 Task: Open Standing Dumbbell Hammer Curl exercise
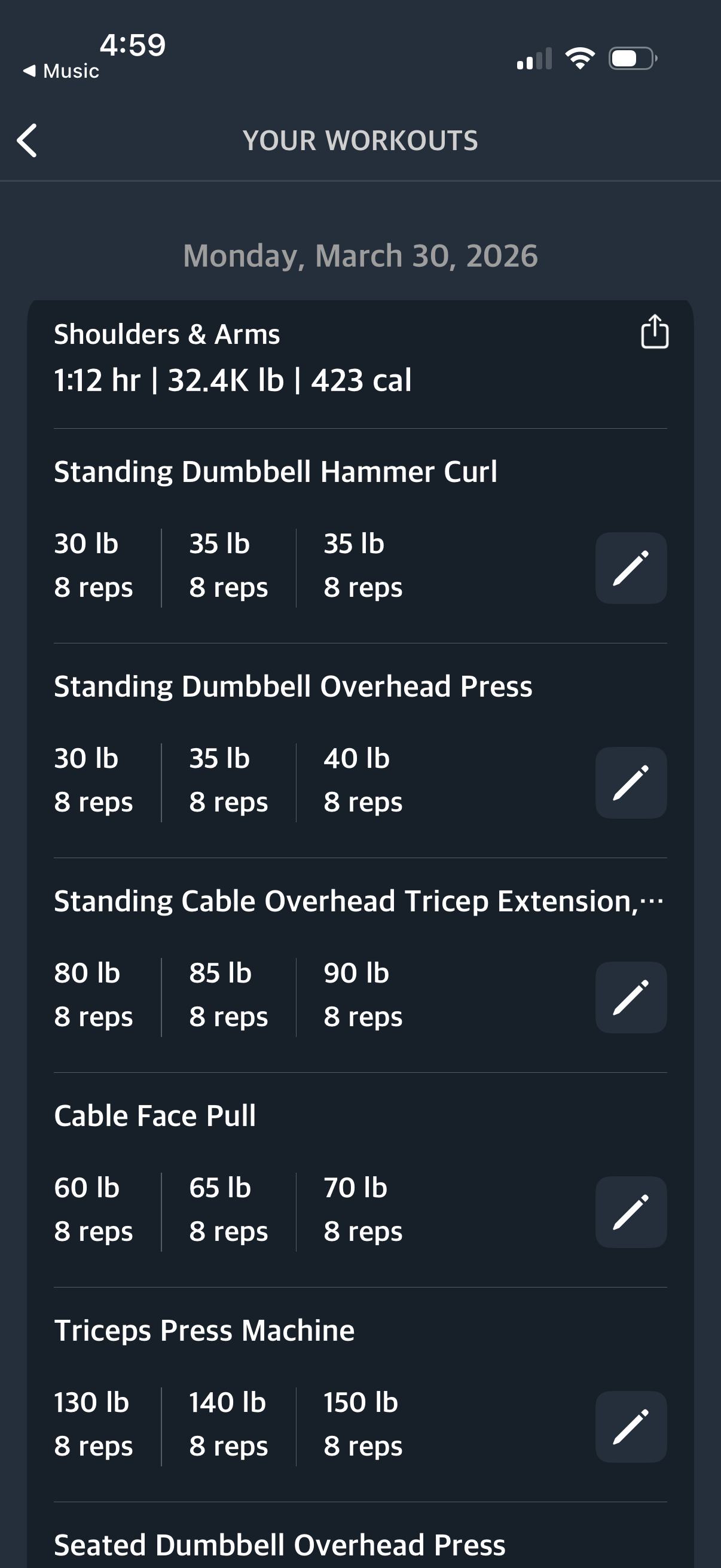[275, 472]
